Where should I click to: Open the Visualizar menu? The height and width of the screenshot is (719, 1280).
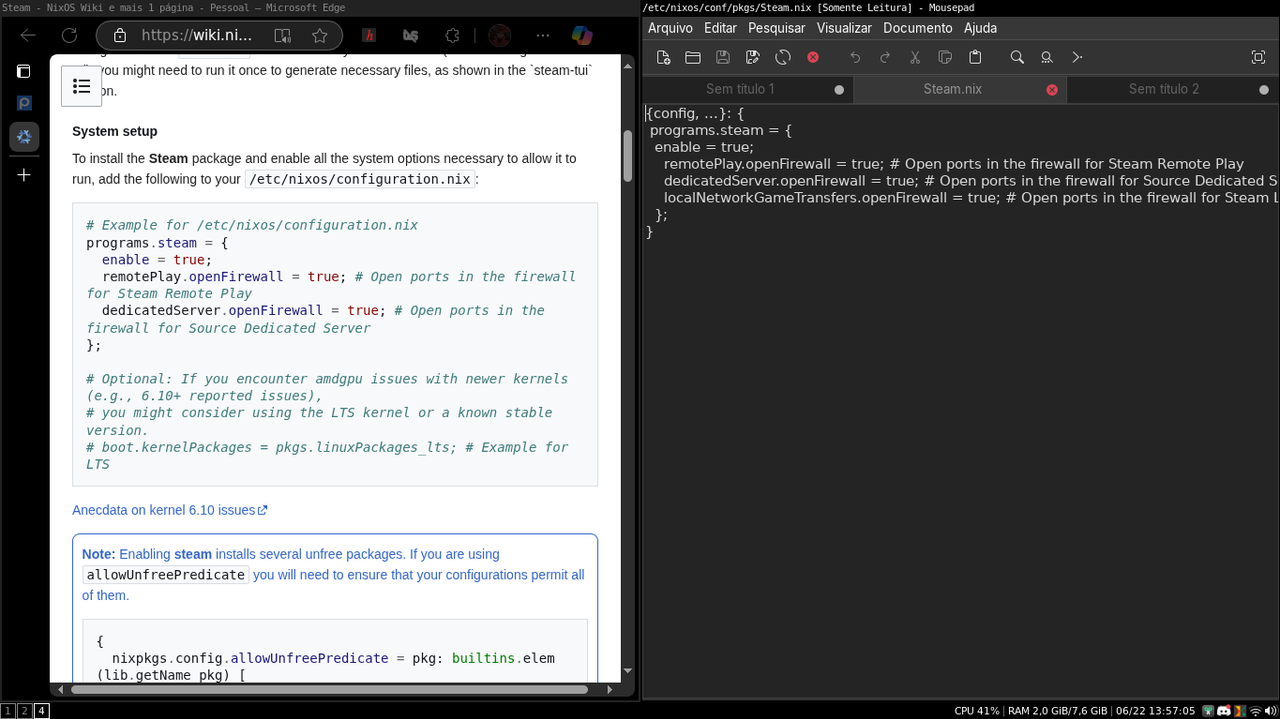point(844,28)
